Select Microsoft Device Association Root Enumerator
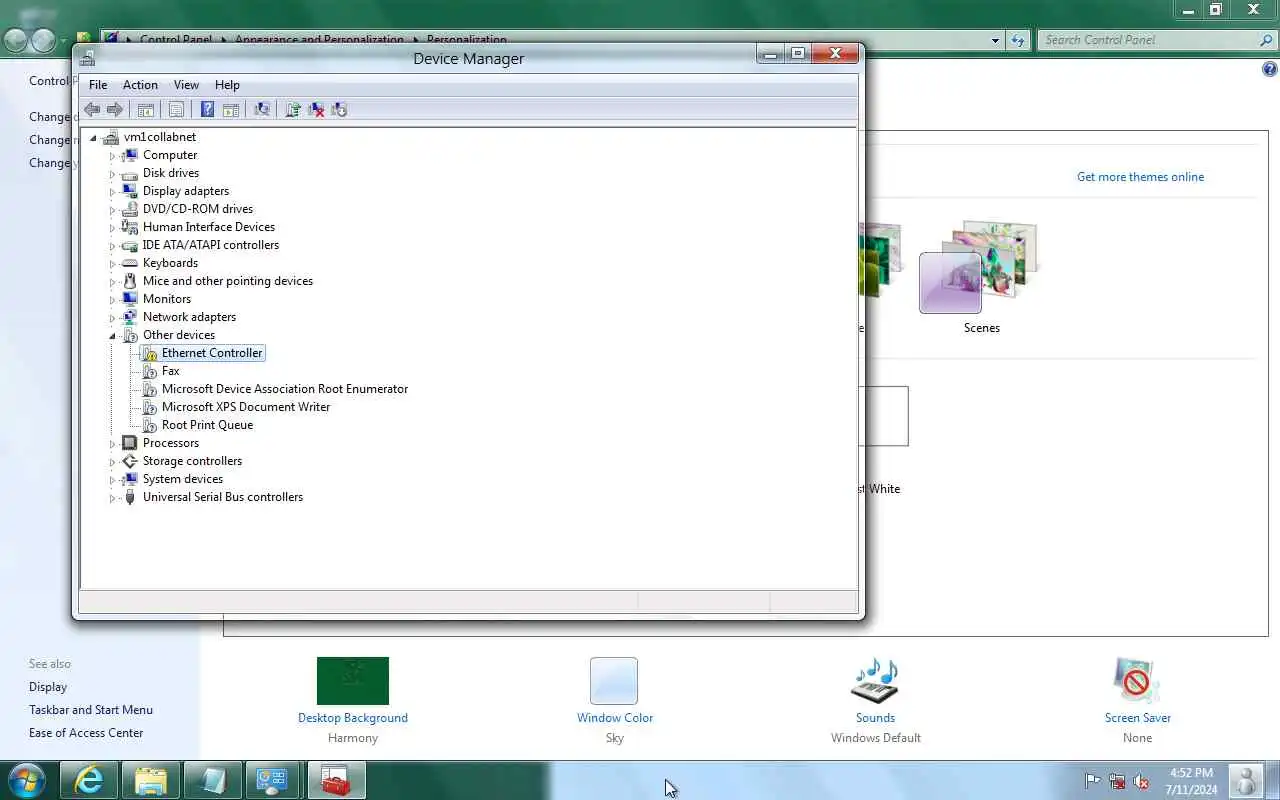1280x800 pixels. pos(285,389)
